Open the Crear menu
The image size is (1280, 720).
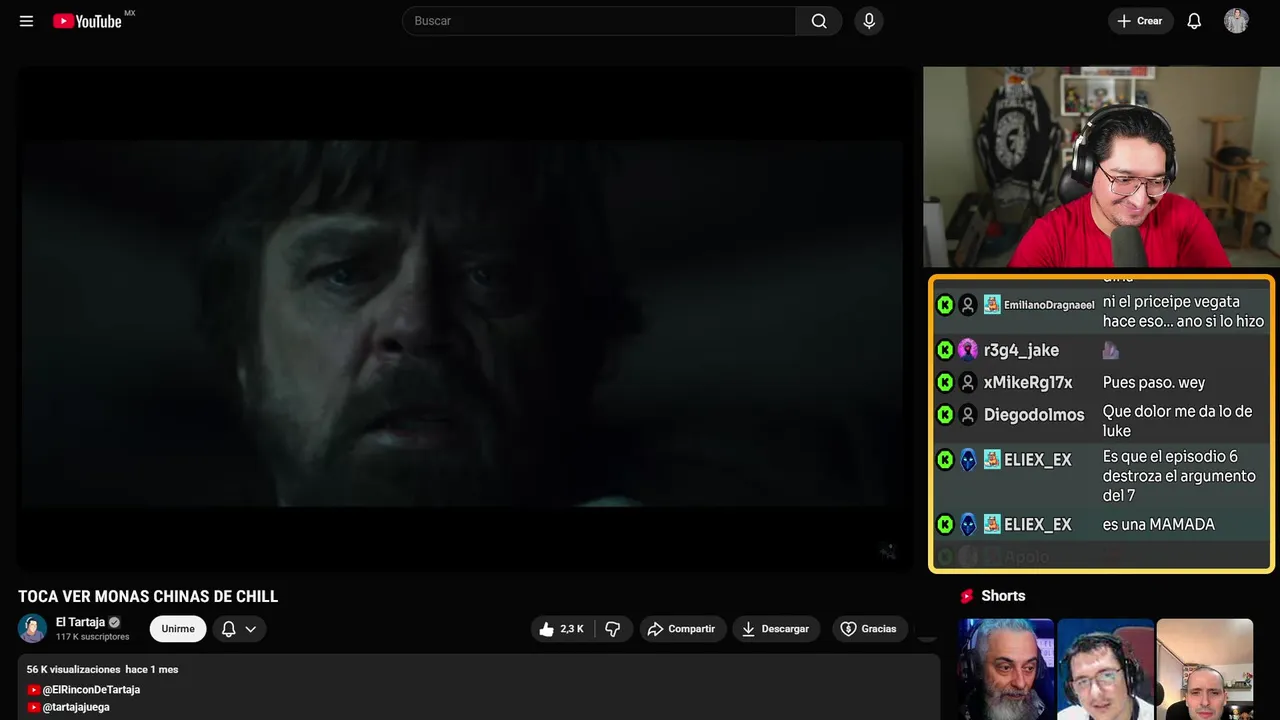point(1140,21)
